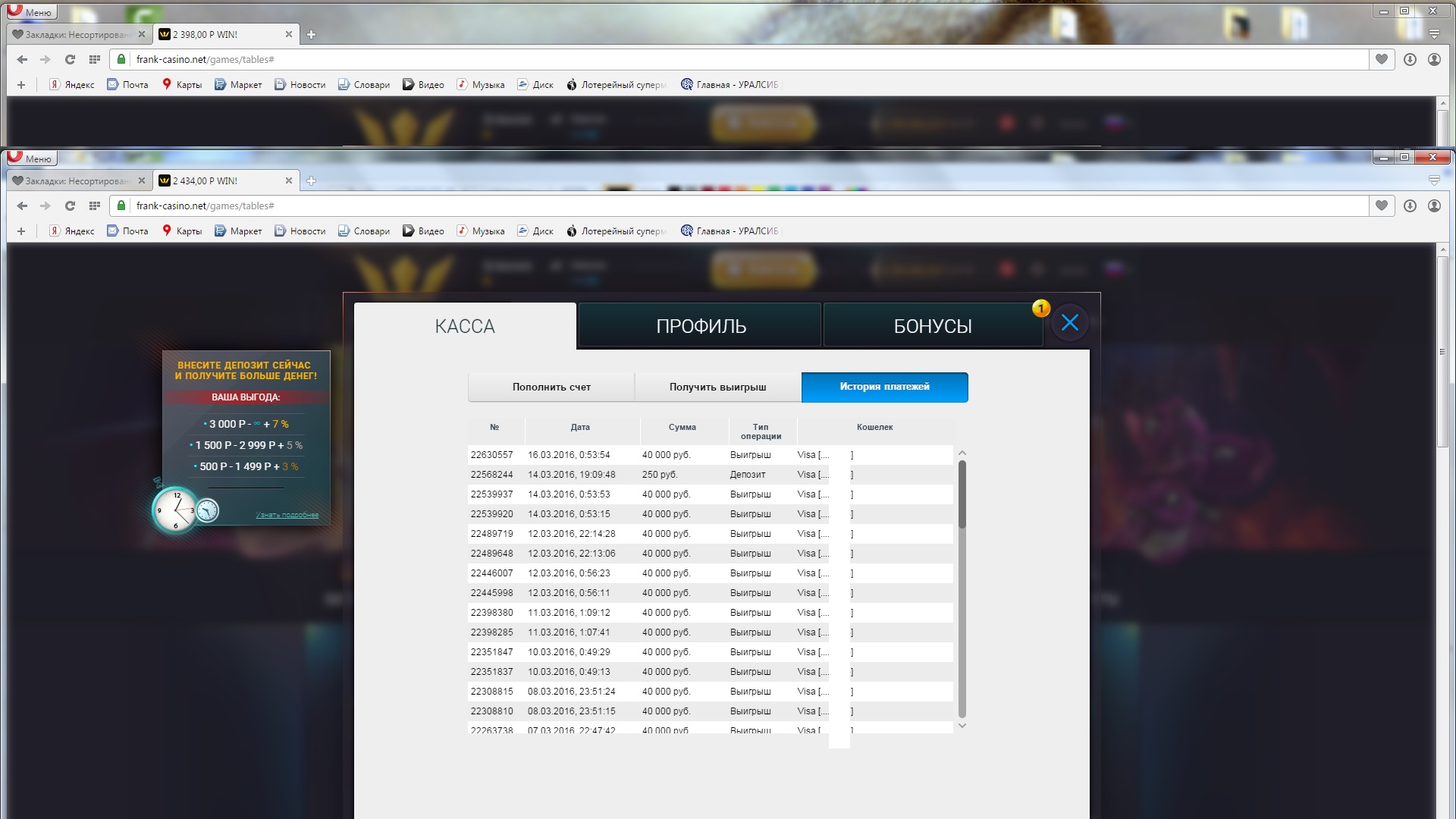Viewport: 1456px width, 819px height.
Task: Click Получить выигрыш button
Action: tap(718, 387)
